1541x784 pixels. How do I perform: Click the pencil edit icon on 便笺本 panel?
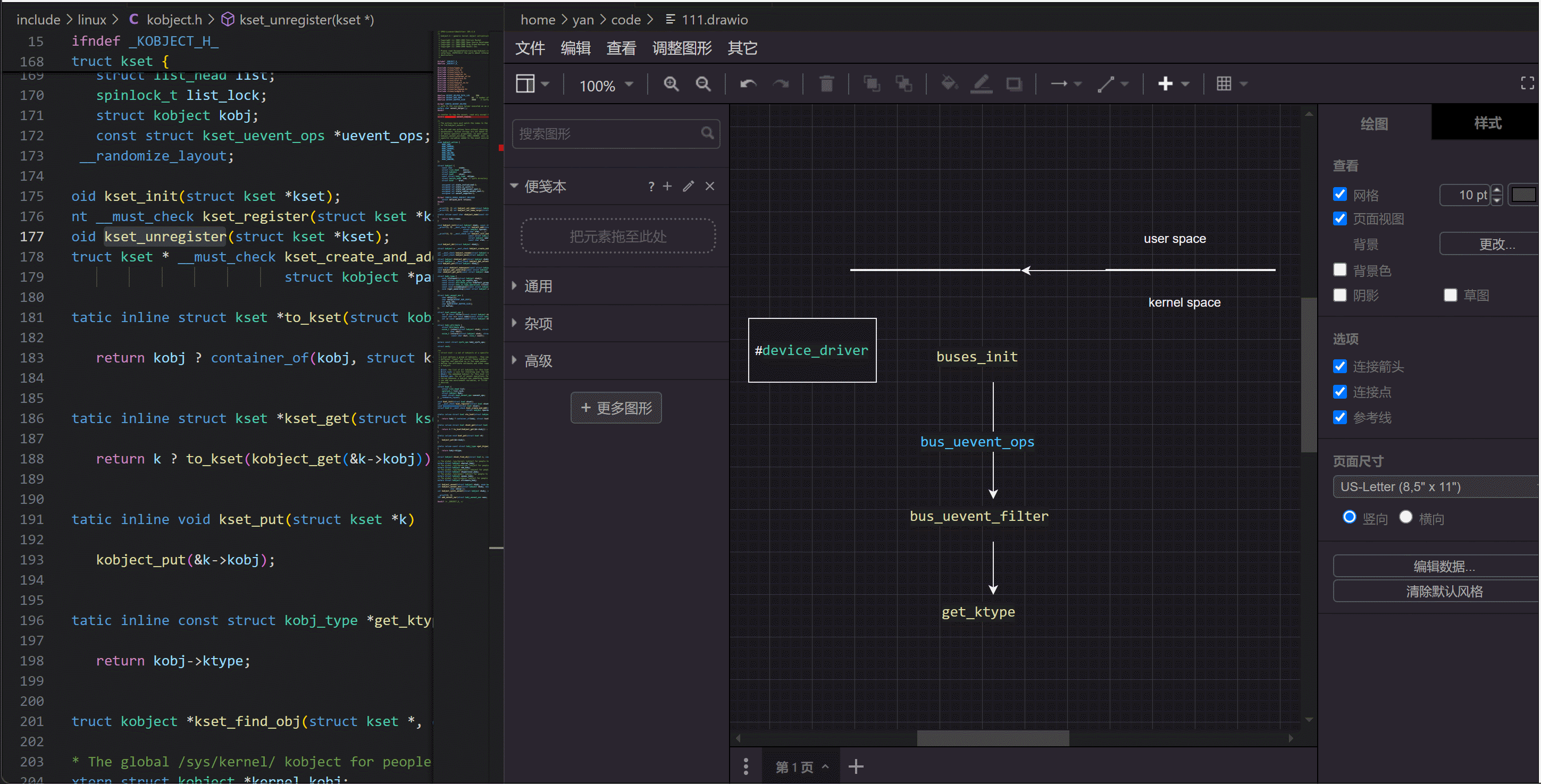pos(688,186)
